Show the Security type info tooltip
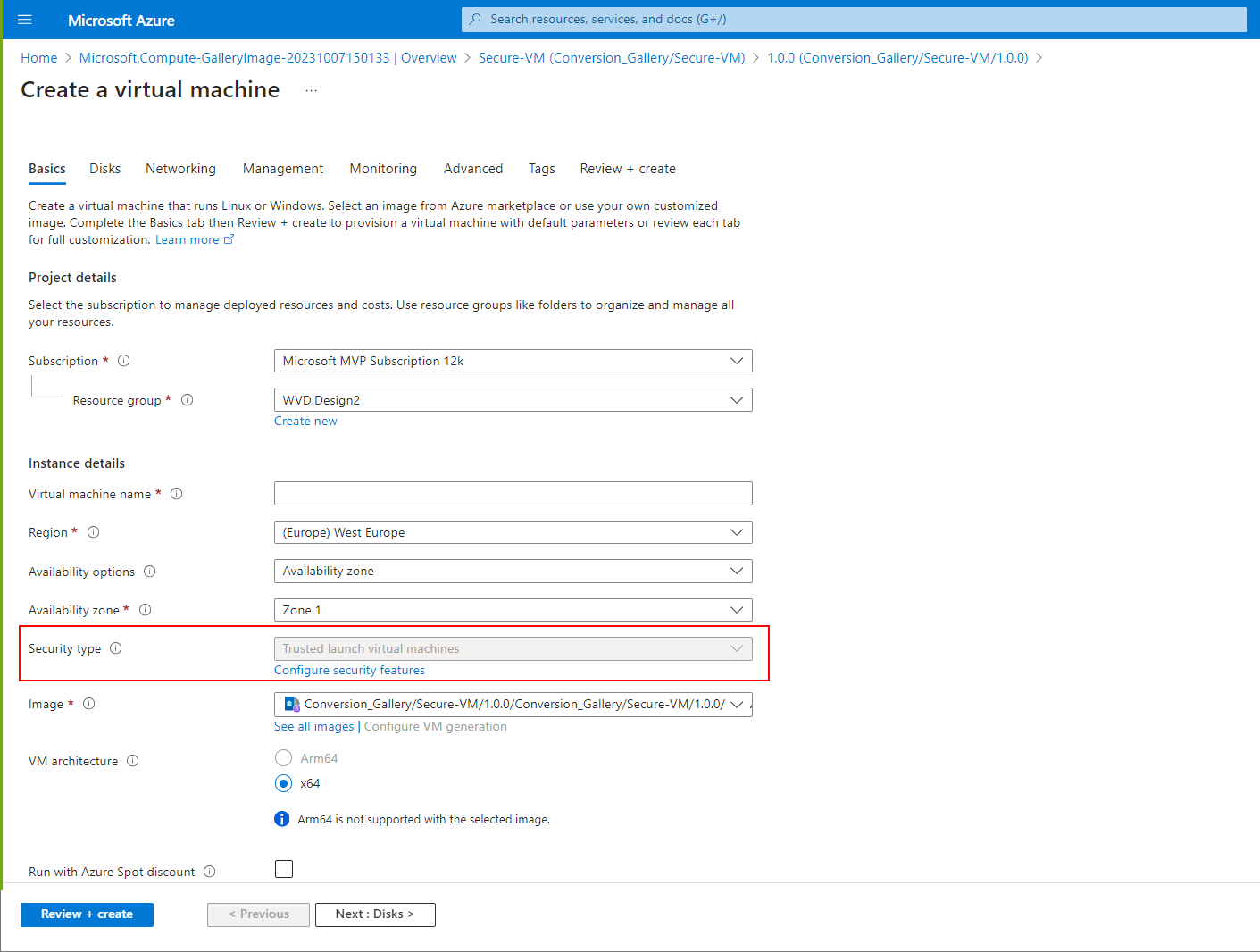This screenshot has width=1260, height=952. click(x=116, y=648)
